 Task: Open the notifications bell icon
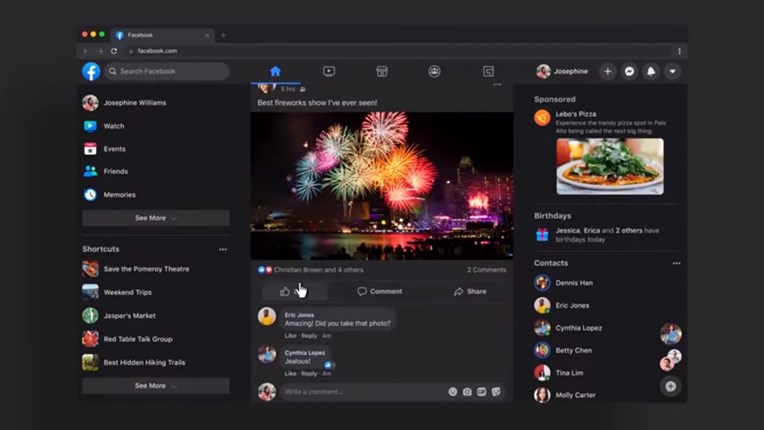pos(651,71)
